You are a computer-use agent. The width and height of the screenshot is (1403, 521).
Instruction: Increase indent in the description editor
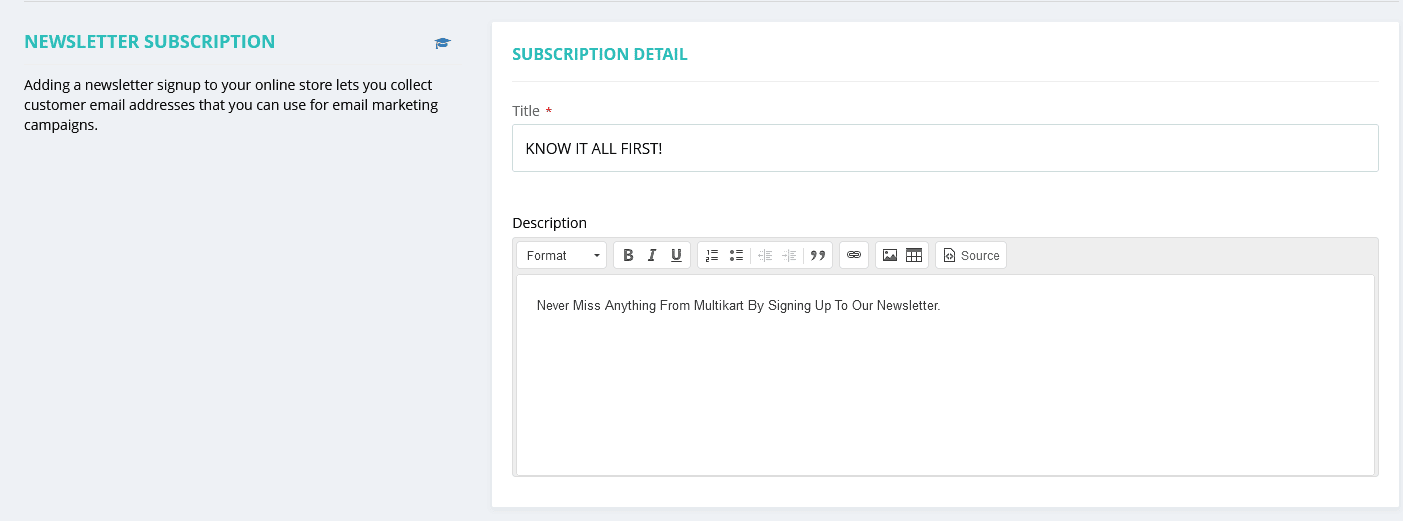[x=789, y=255]
